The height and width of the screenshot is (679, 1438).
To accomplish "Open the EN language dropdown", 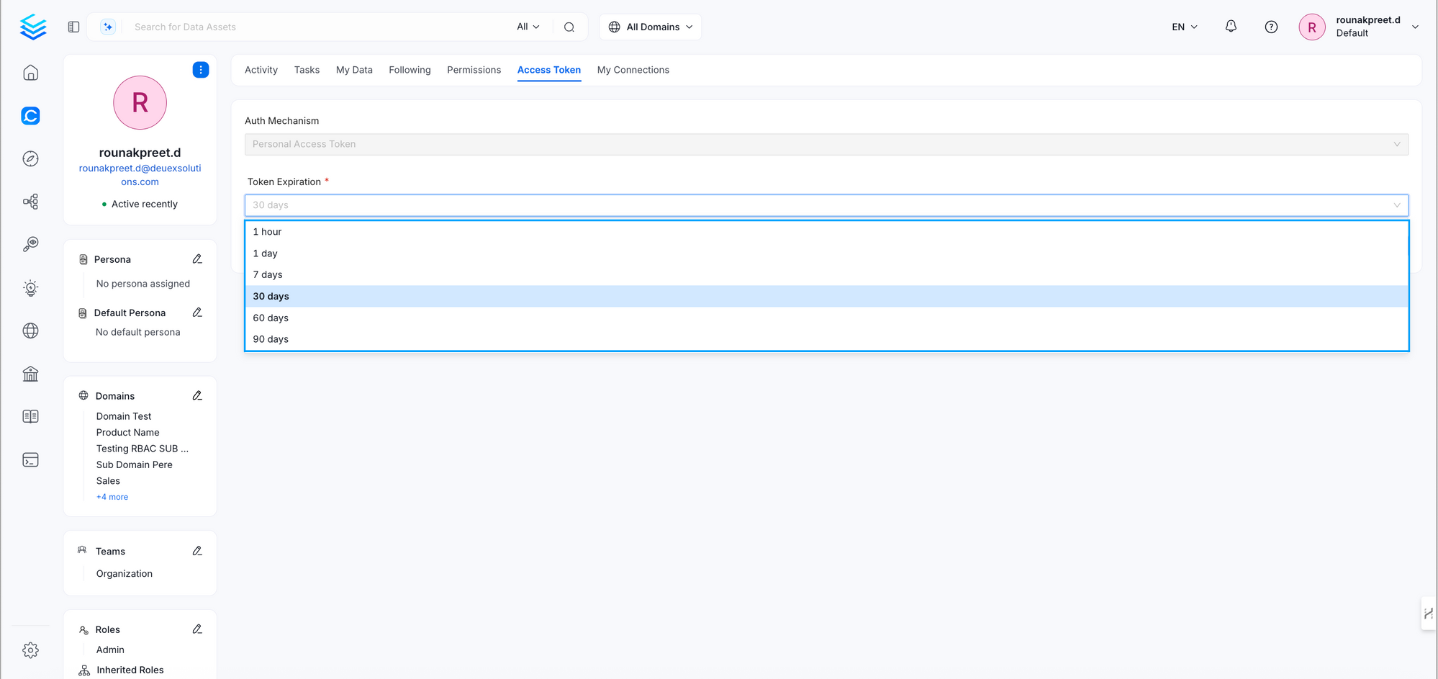I will pyautogui.click(x=1185, y=27).
